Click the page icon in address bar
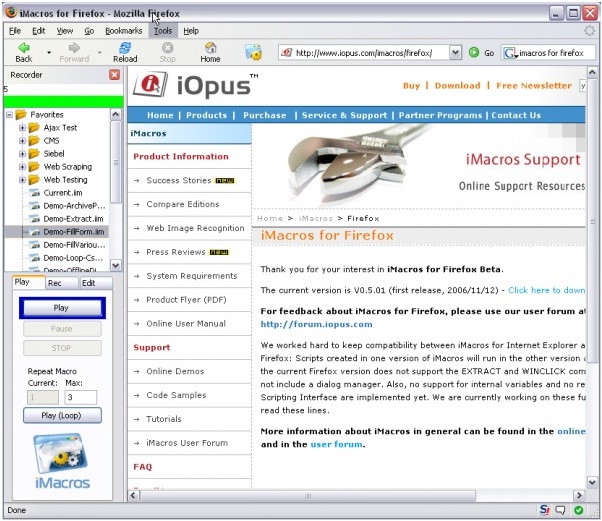This screenshot has height=521, width=602. [x=286, y=52]
